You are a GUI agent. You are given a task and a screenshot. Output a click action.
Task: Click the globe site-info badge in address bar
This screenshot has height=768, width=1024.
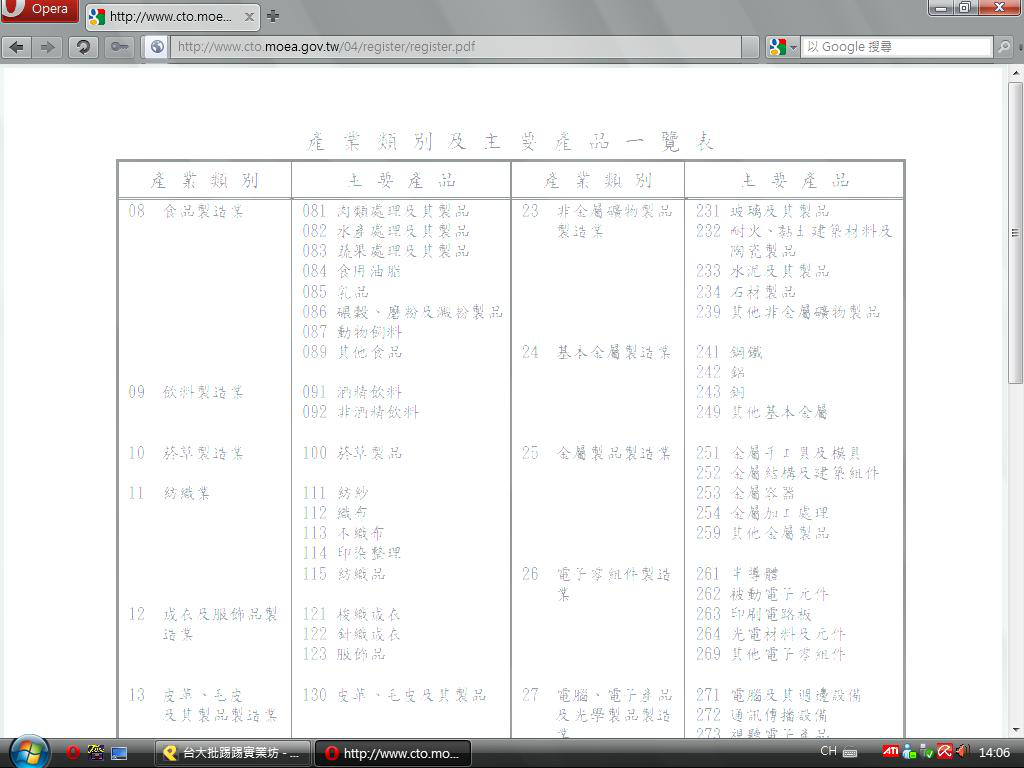click(157, 47)
